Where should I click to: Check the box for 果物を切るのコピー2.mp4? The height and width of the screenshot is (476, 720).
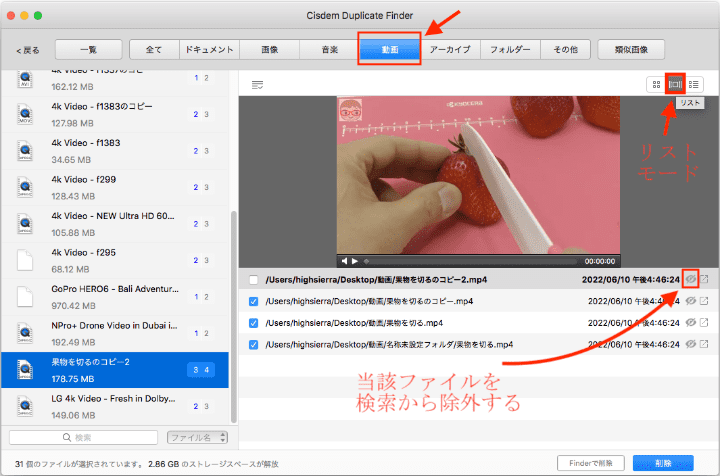point(254,280)
